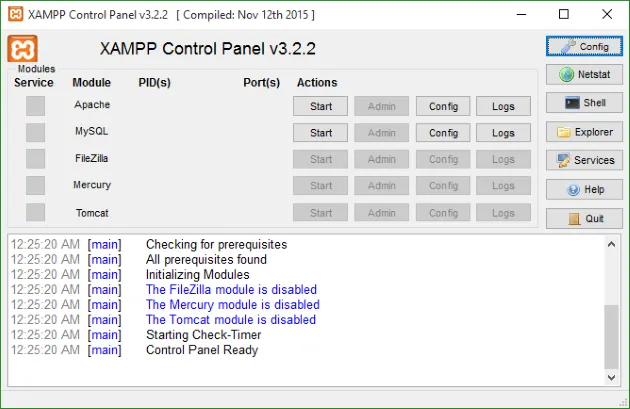
Task: Click the Mercury Config button
Action: coord(443,186)
